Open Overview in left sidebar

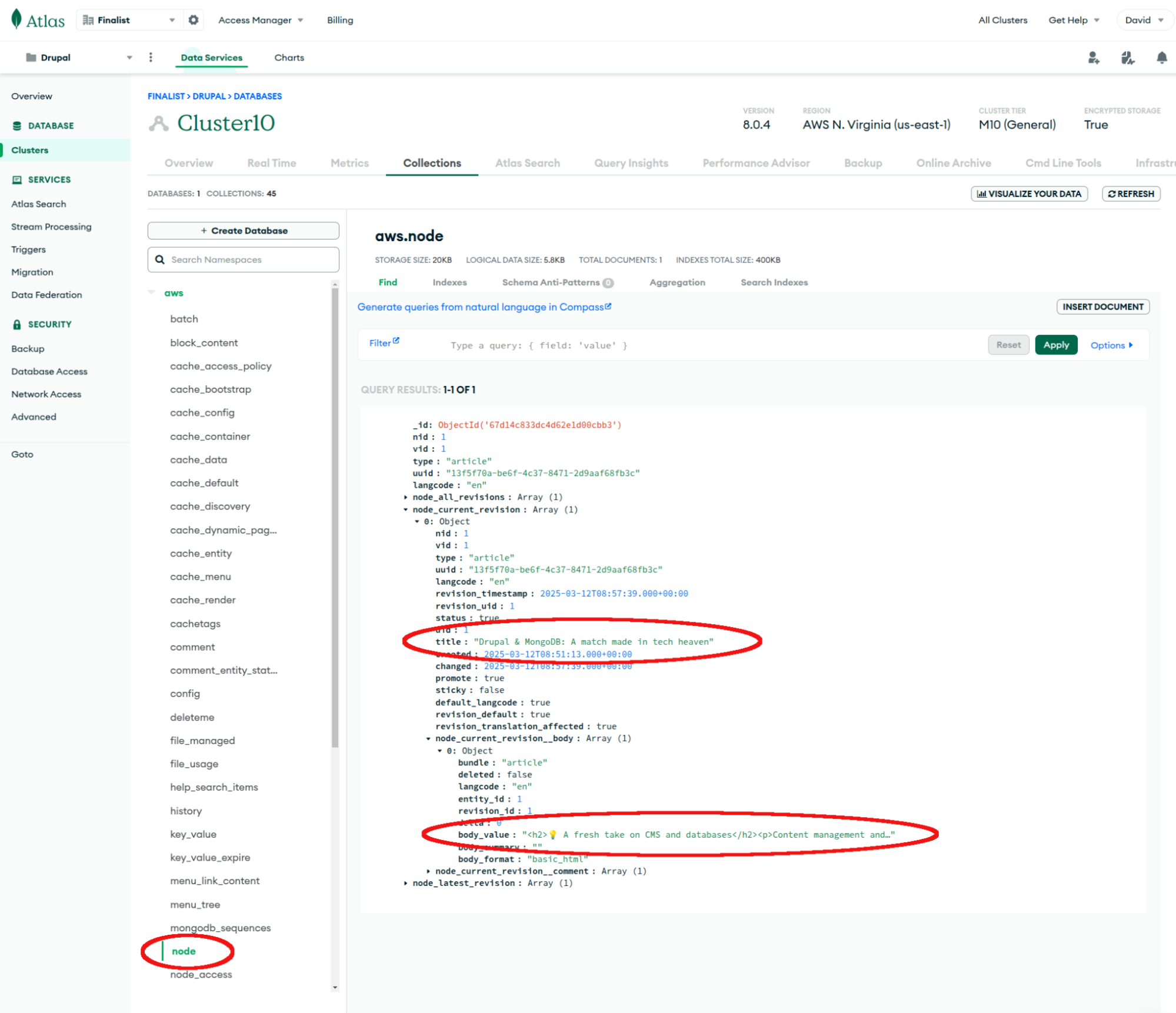point(32,96)
